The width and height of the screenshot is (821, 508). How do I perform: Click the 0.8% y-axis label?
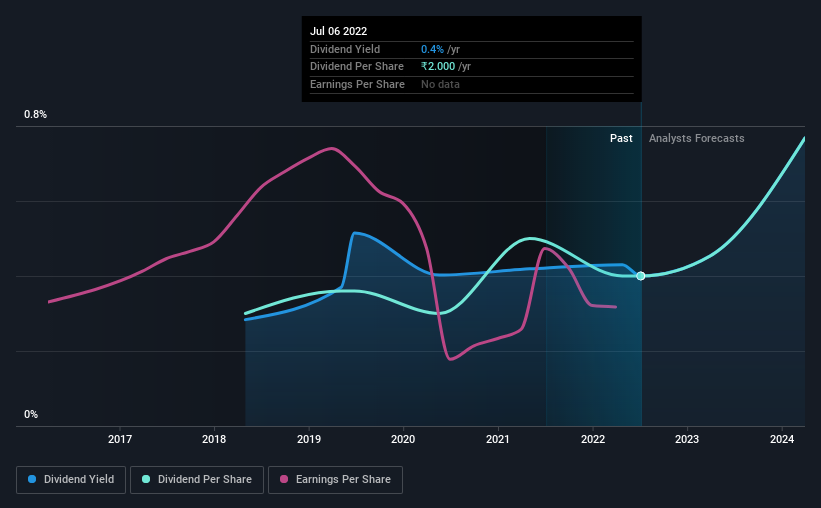[x=36, y=114]
